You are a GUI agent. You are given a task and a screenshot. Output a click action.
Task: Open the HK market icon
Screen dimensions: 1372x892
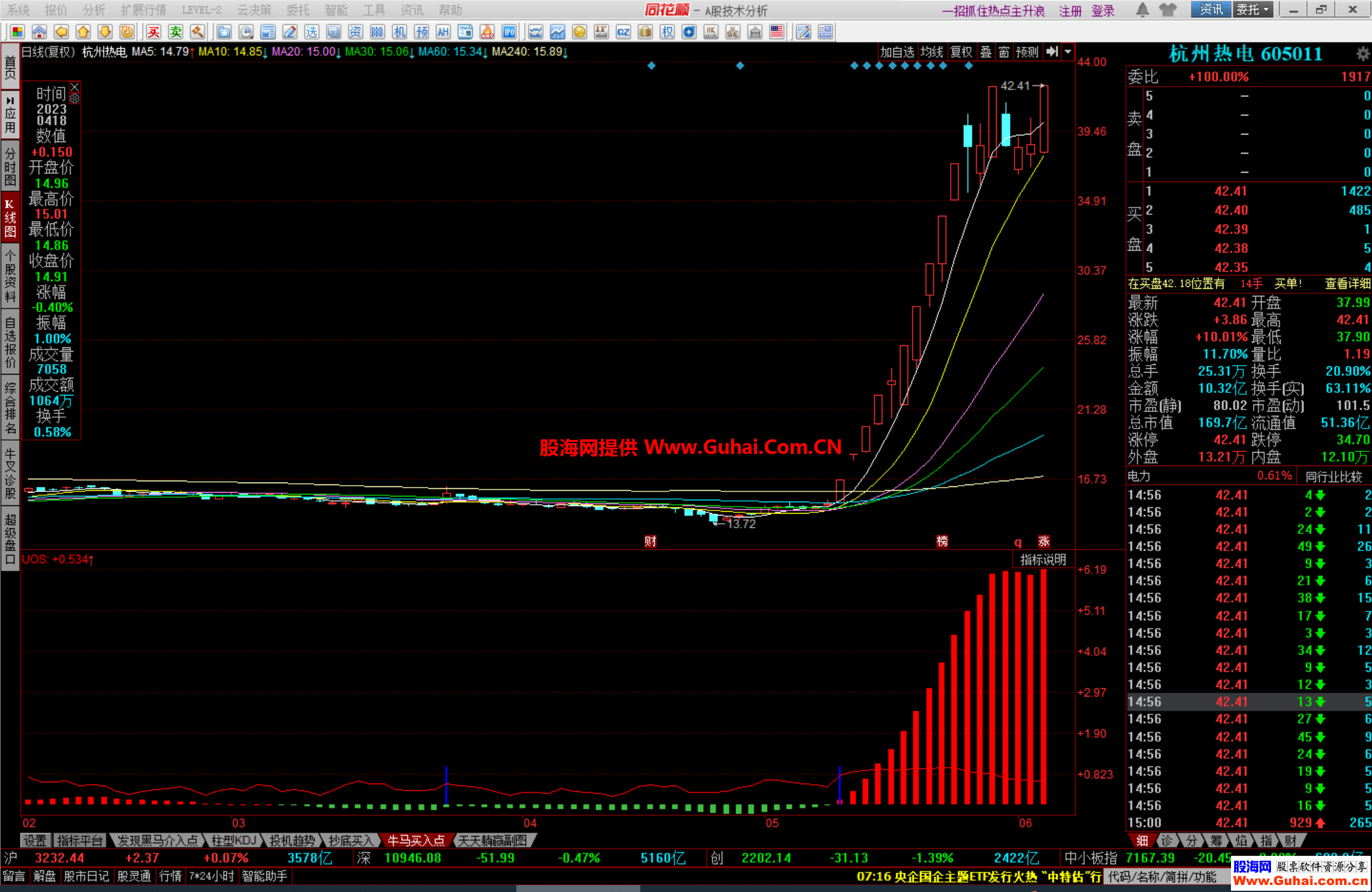coord(711,32)
